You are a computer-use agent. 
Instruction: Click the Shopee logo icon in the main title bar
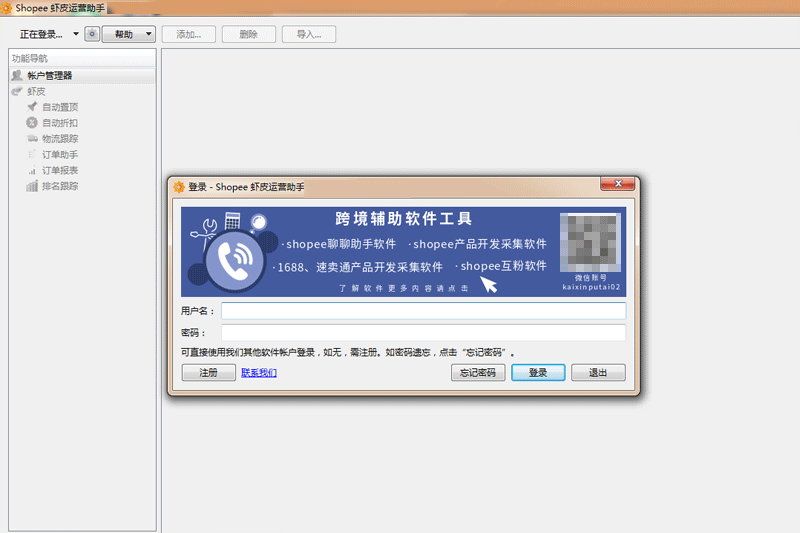pyautogui.click(x=7, y=8)
